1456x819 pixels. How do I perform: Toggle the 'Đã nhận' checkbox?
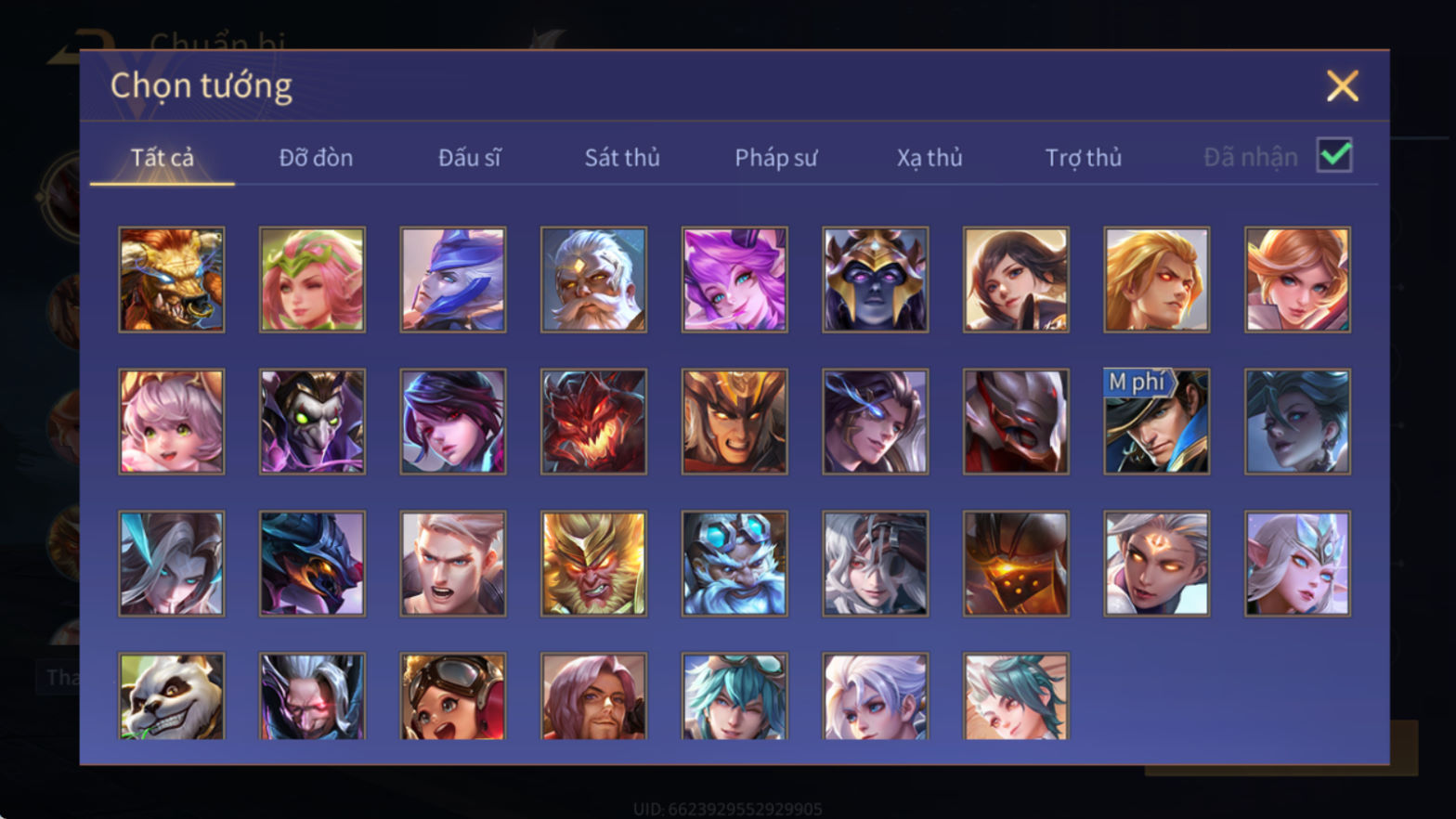click(1334, 155)
